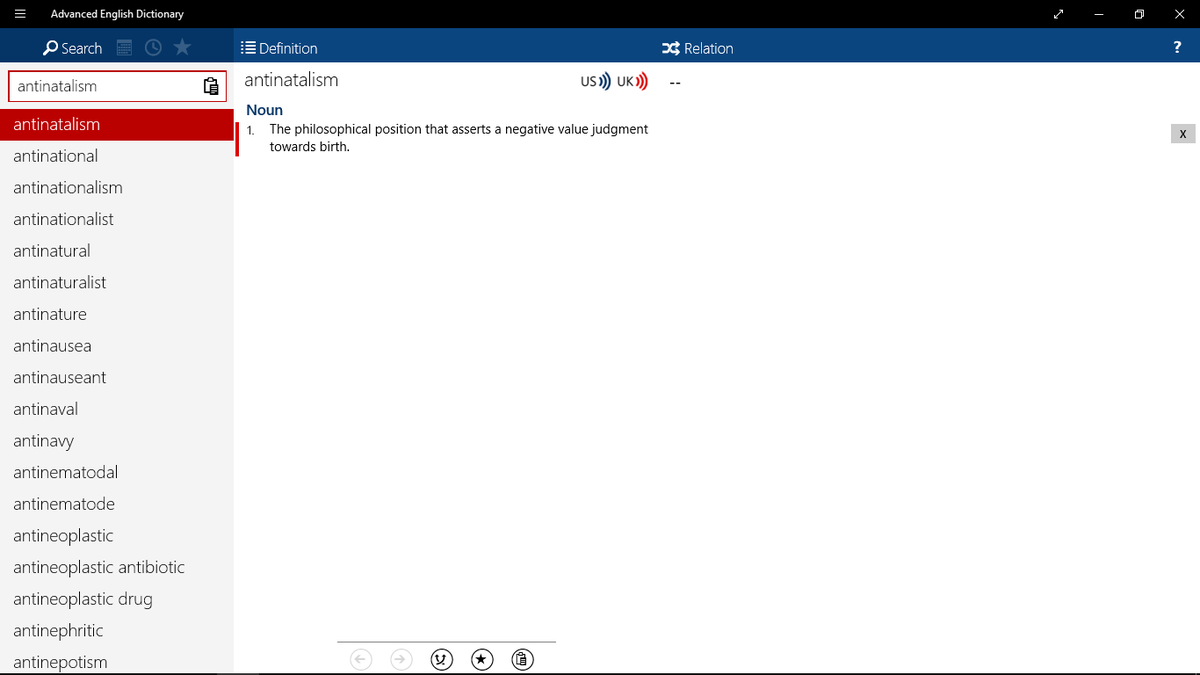Open help question mark

(x=1177, y=48)
